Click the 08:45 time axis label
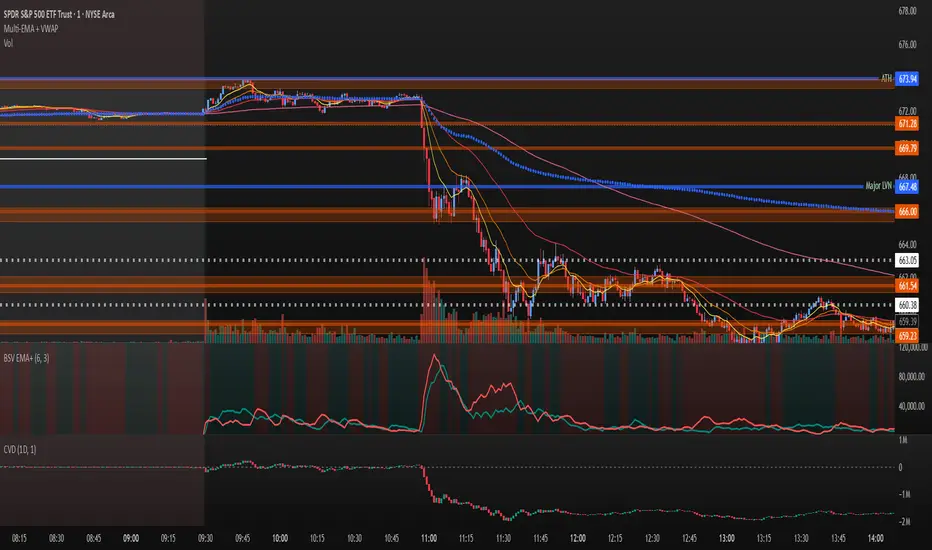932x550 pixels. coord(93,538)
